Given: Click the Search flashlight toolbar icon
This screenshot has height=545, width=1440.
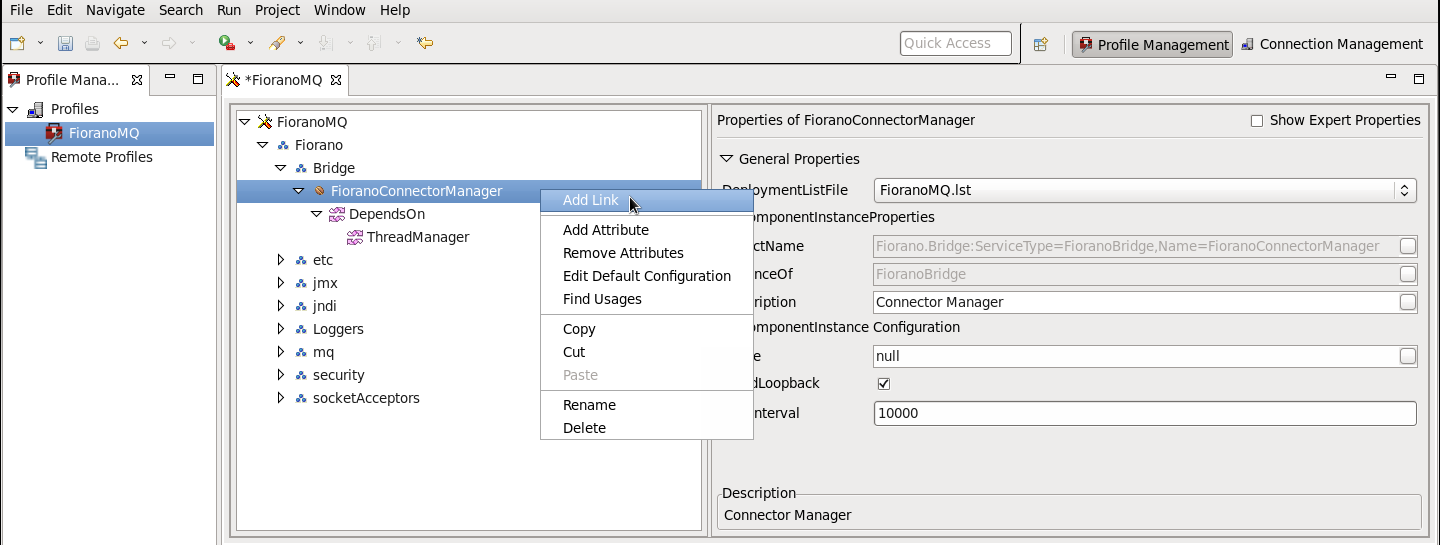Looking at the screenshot, I should tap(278, 43).
